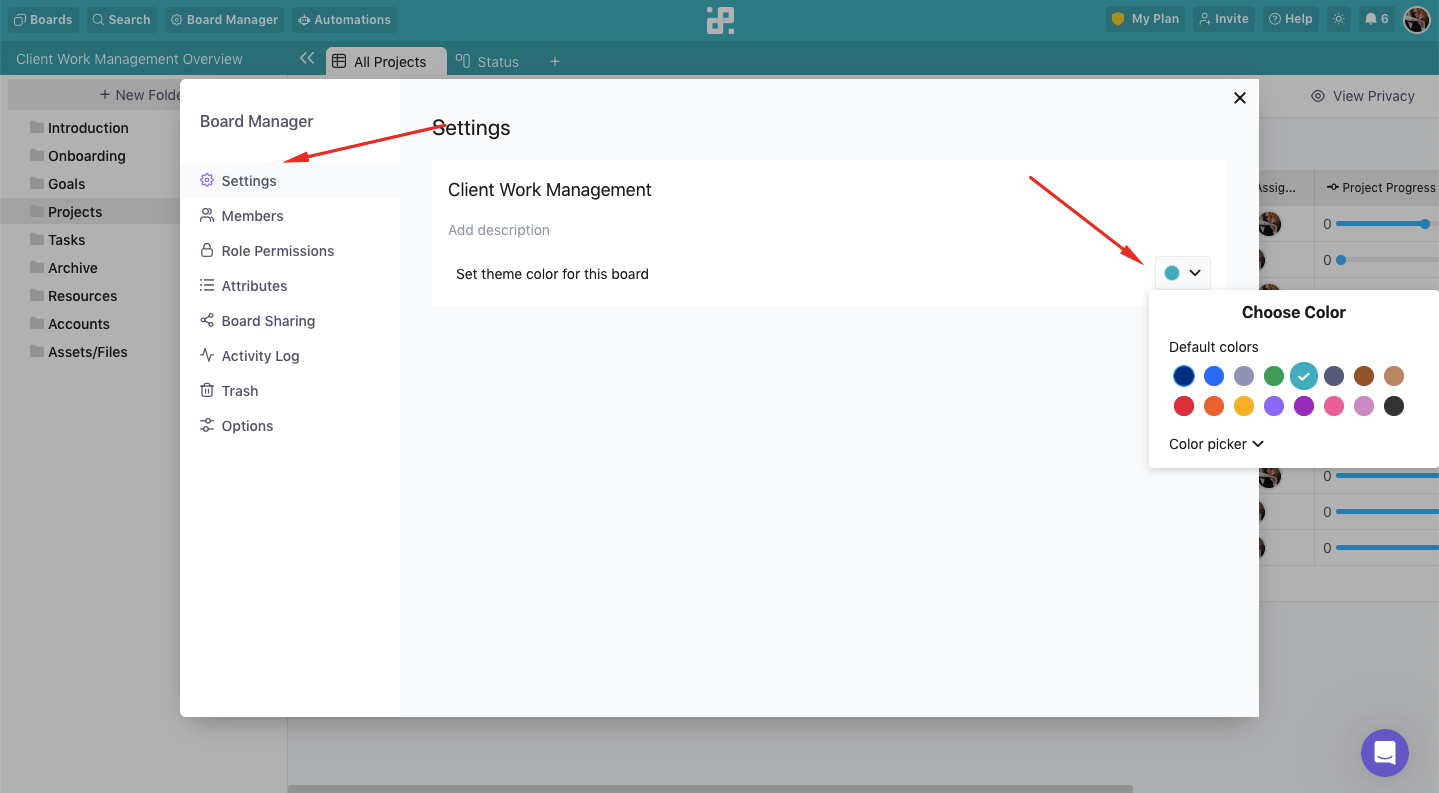Pick the bright blue color swatch

1214,376
